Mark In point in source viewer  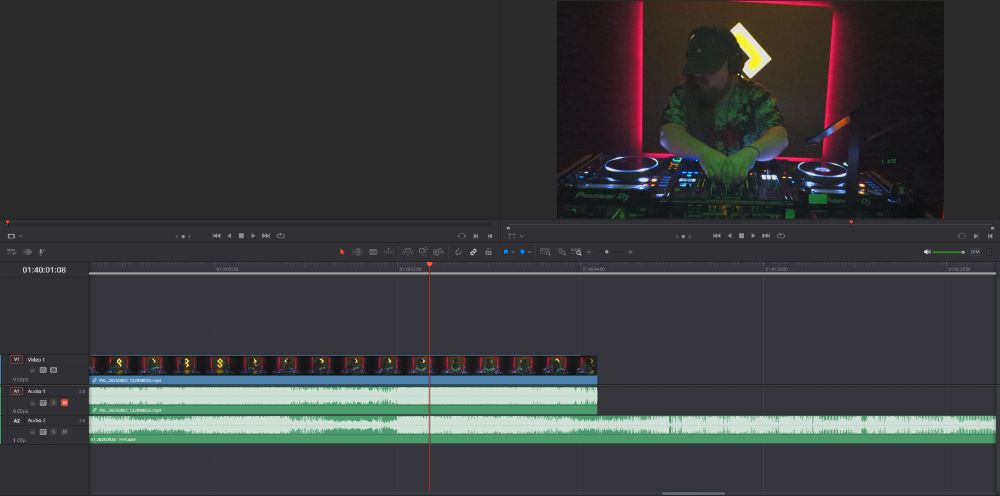[x=476, y=236]
